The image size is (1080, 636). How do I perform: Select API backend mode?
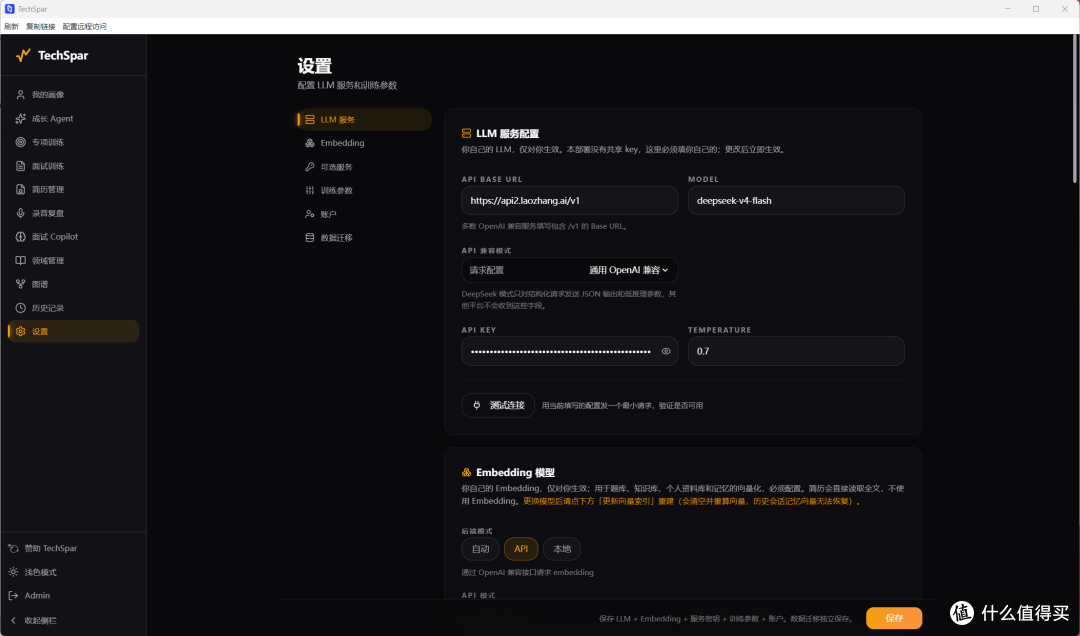click(521, 549)
